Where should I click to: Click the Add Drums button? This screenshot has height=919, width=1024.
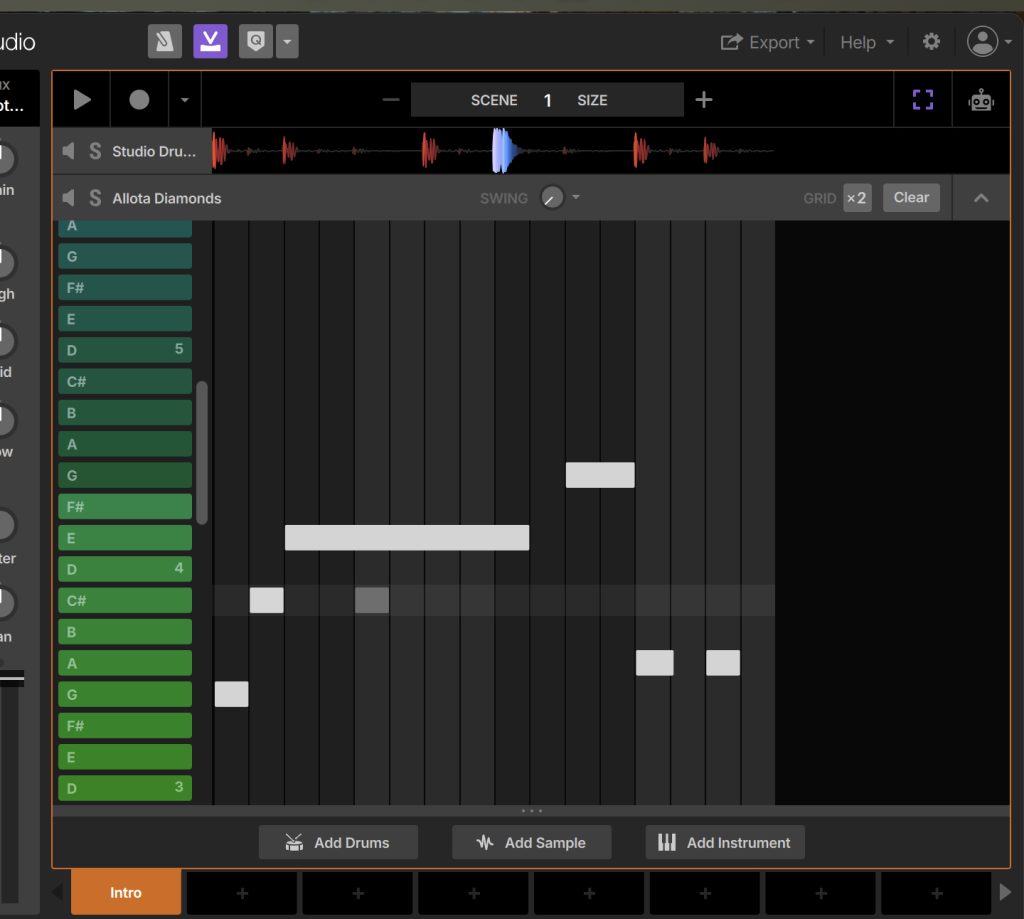pos(338,842)
